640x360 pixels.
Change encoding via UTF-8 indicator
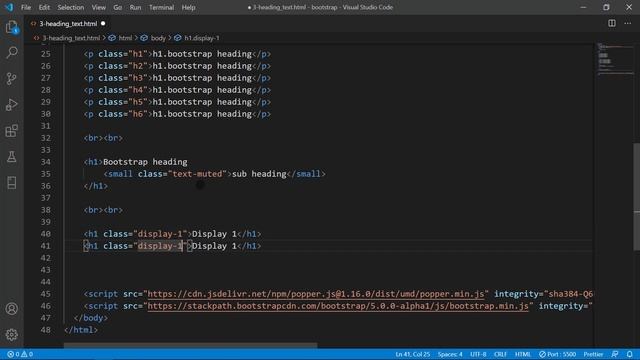click(x=478, y=354)
